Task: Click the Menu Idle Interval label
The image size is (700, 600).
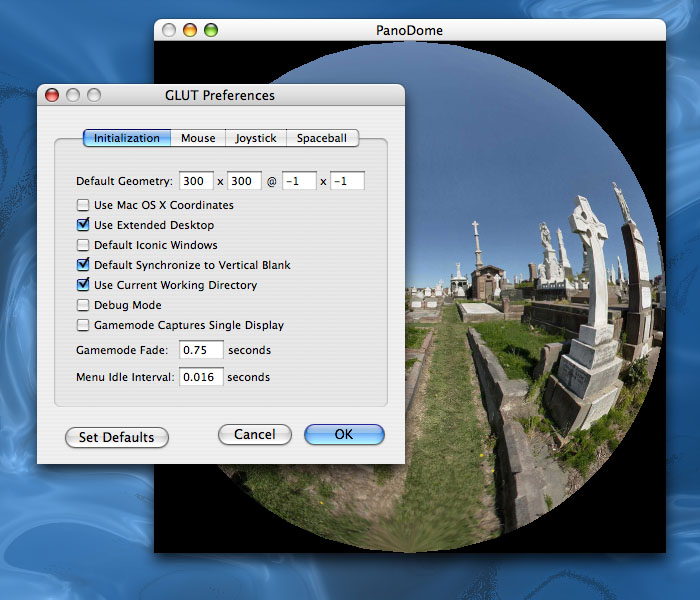Action: [x=125, y=377]
